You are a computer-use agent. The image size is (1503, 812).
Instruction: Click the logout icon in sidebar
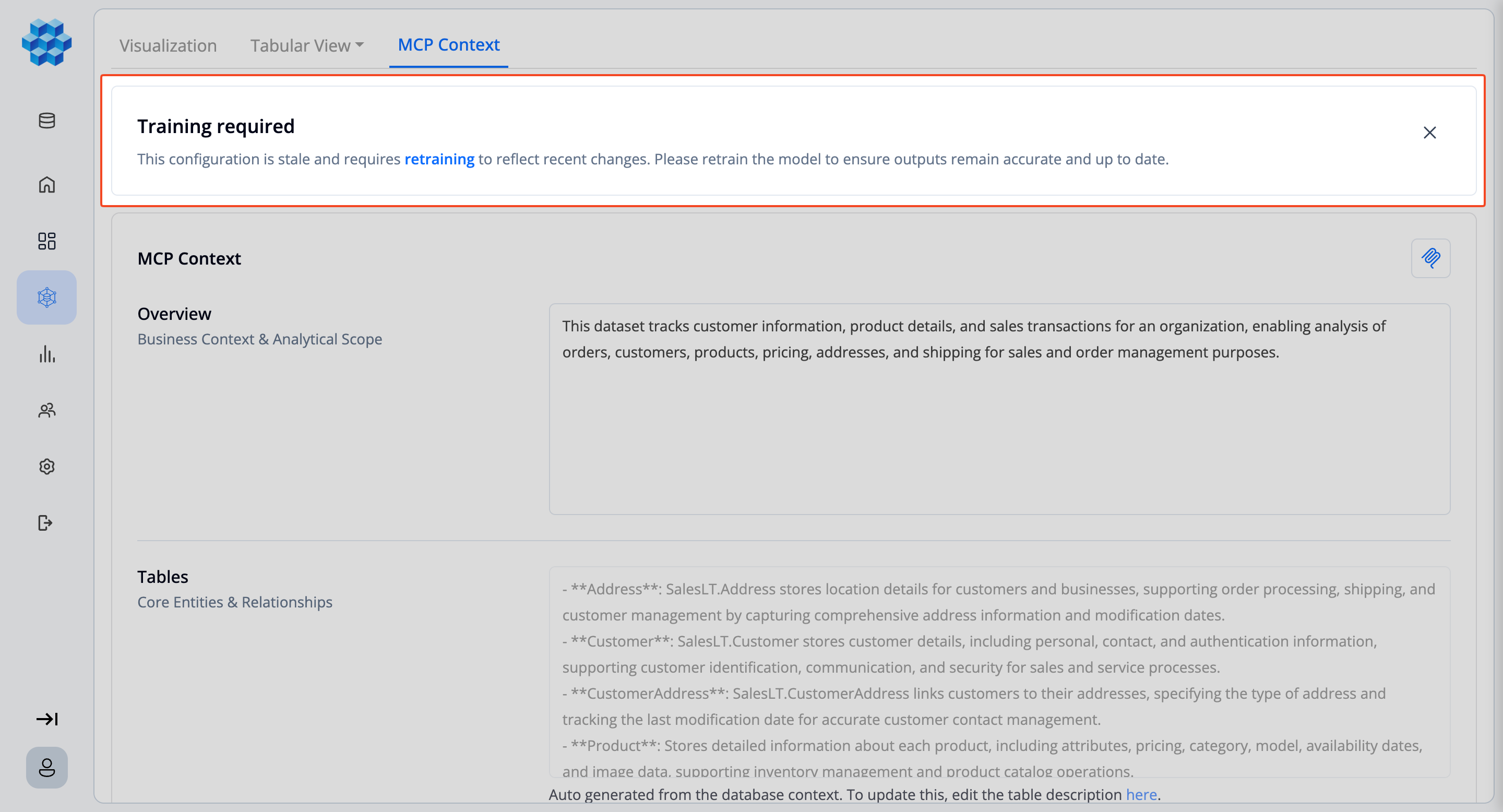click(45, 523)
